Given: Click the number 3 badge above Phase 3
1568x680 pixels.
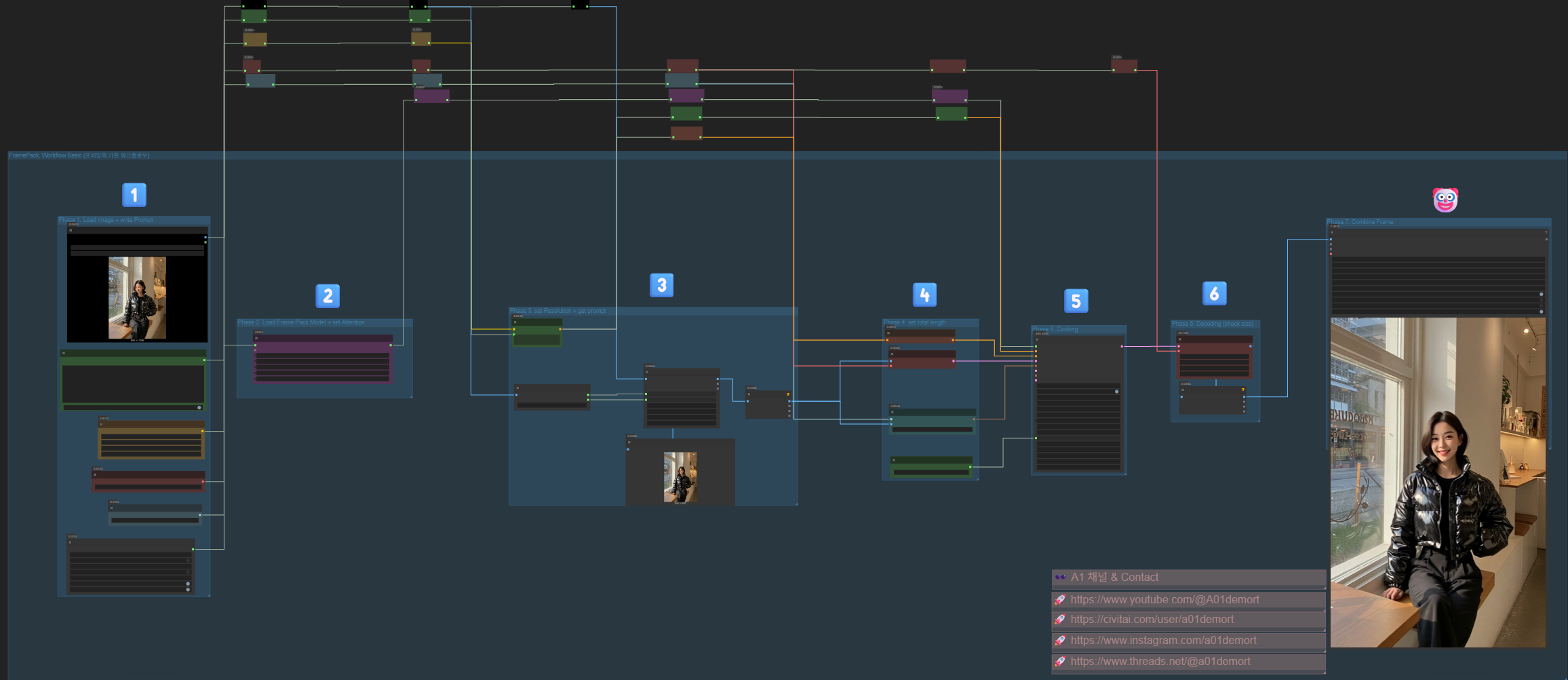Looking at the screenshot, I should coord(661,285).
